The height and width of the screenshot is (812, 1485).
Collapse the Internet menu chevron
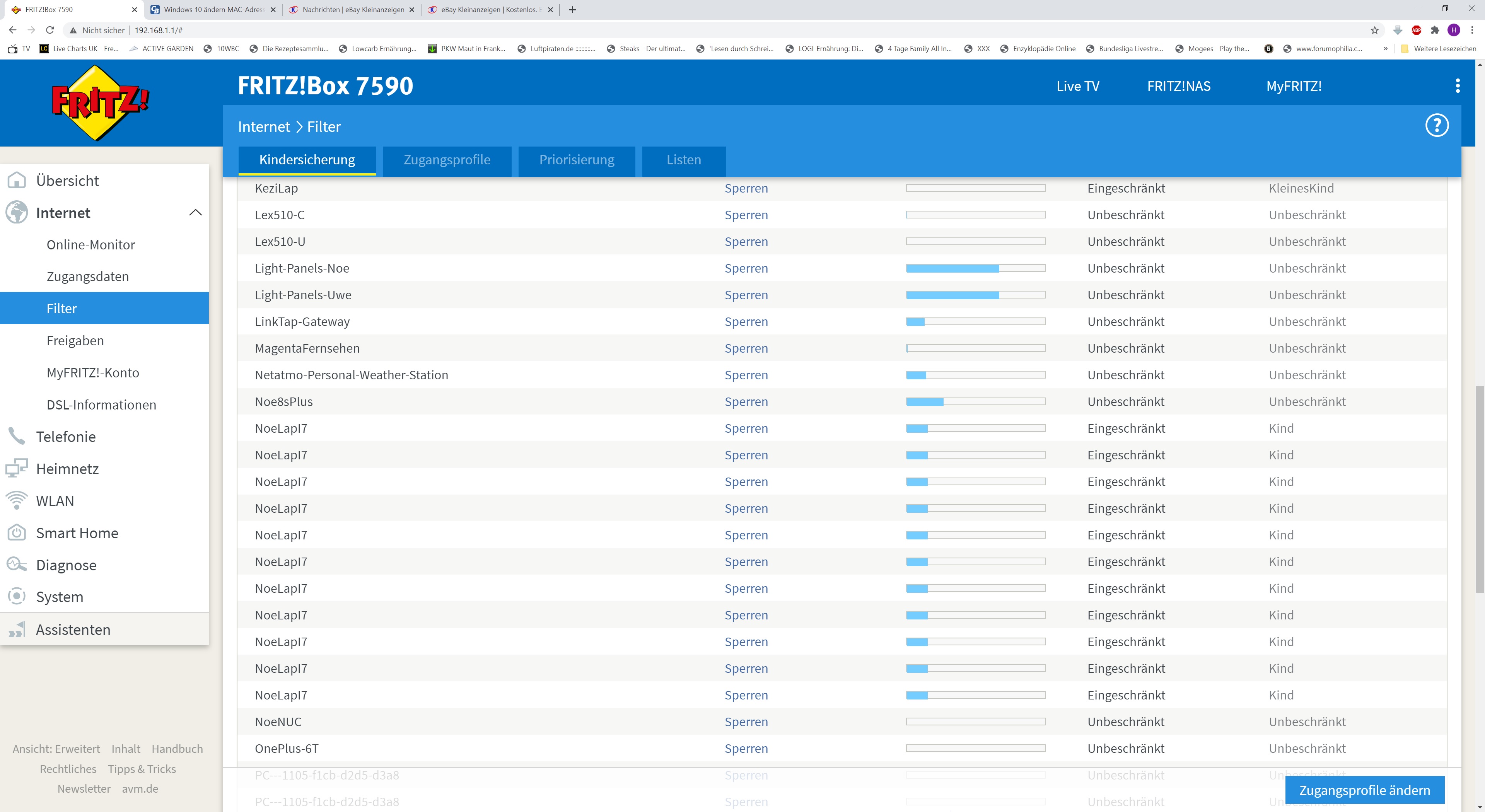[195, 213]
